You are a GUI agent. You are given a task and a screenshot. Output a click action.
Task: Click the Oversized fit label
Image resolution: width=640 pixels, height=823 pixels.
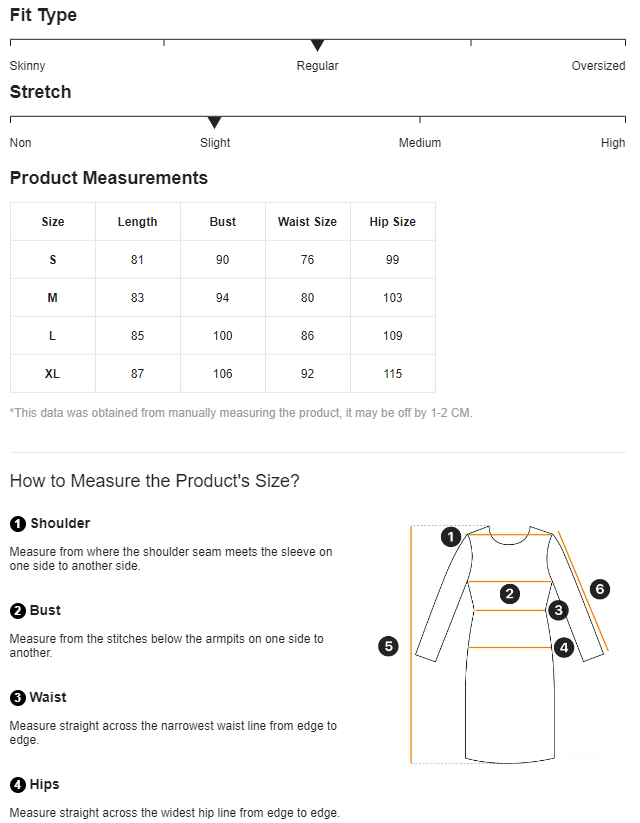pyautogui.click(x=598, y=66)
